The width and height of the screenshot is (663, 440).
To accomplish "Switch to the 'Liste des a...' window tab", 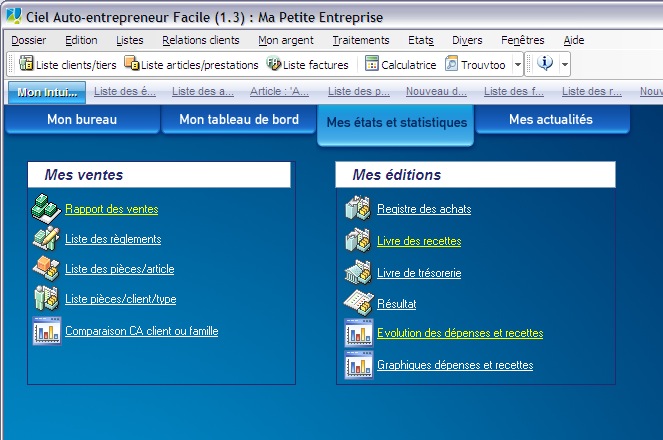I will tap(203, 91).
